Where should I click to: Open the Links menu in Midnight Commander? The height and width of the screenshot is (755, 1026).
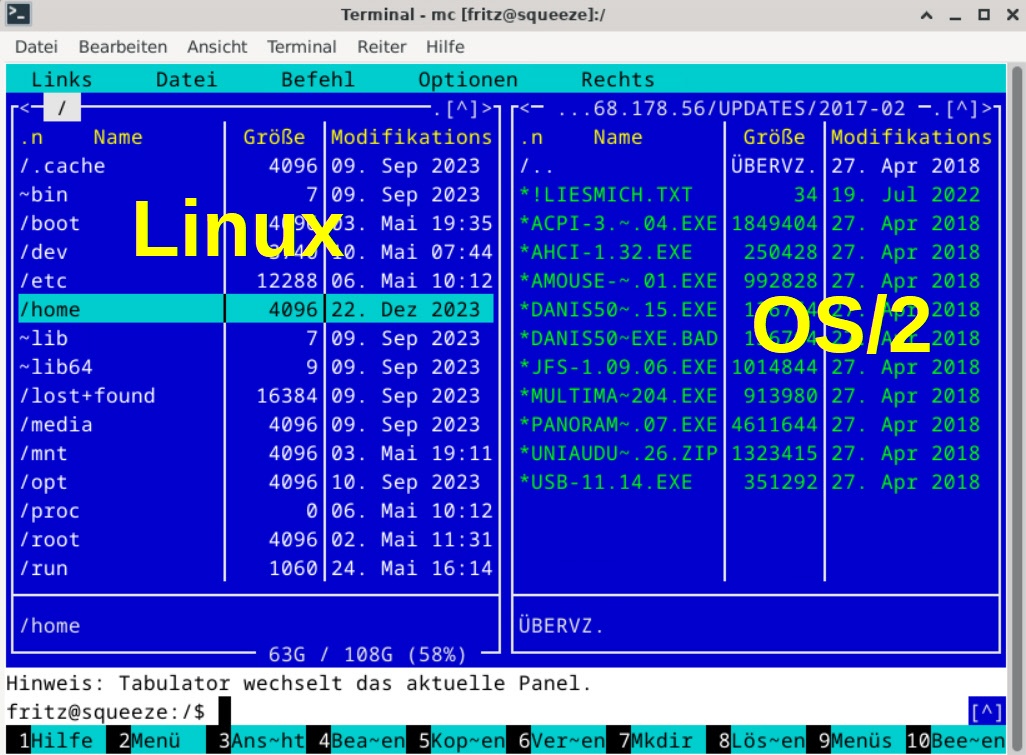click(62, 80)
